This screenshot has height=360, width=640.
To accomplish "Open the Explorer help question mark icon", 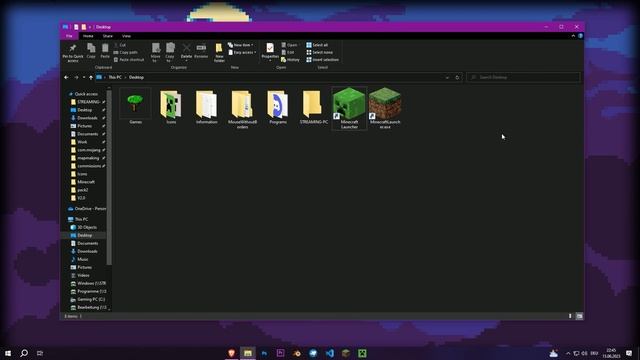I will coord(580,36).
